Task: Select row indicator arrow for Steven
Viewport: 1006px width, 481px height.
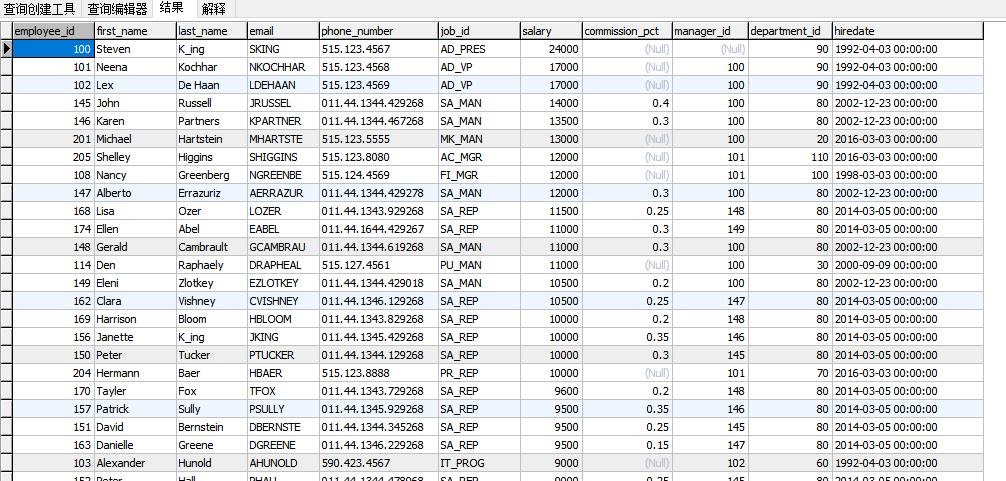Action: tap(6, 49)
